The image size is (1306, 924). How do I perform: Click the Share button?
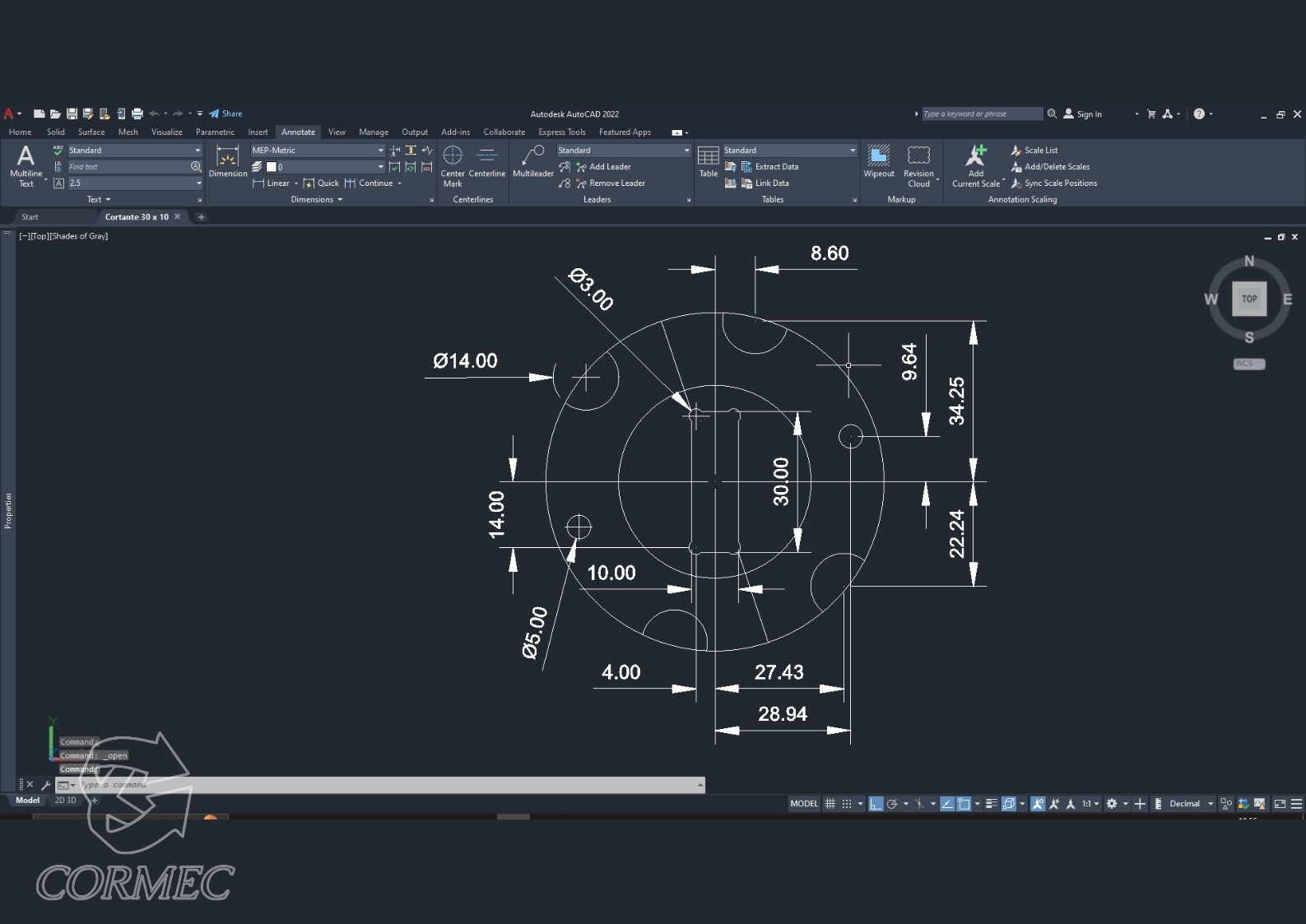click(226, 114)
